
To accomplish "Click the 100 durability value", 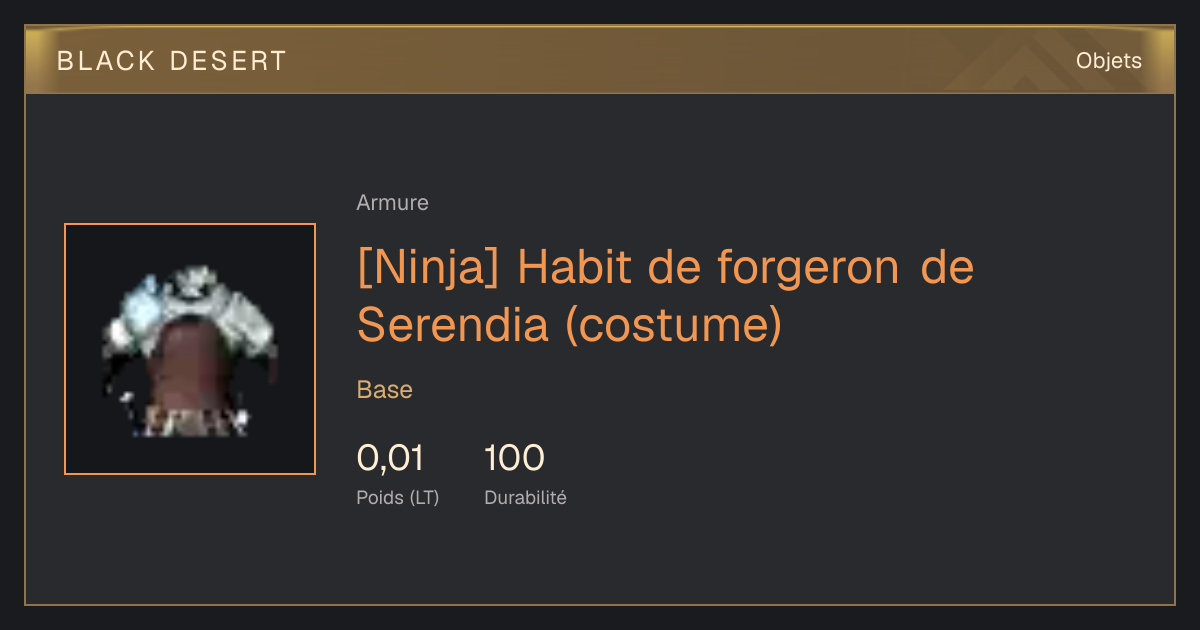I will click(x=514, y=458).
